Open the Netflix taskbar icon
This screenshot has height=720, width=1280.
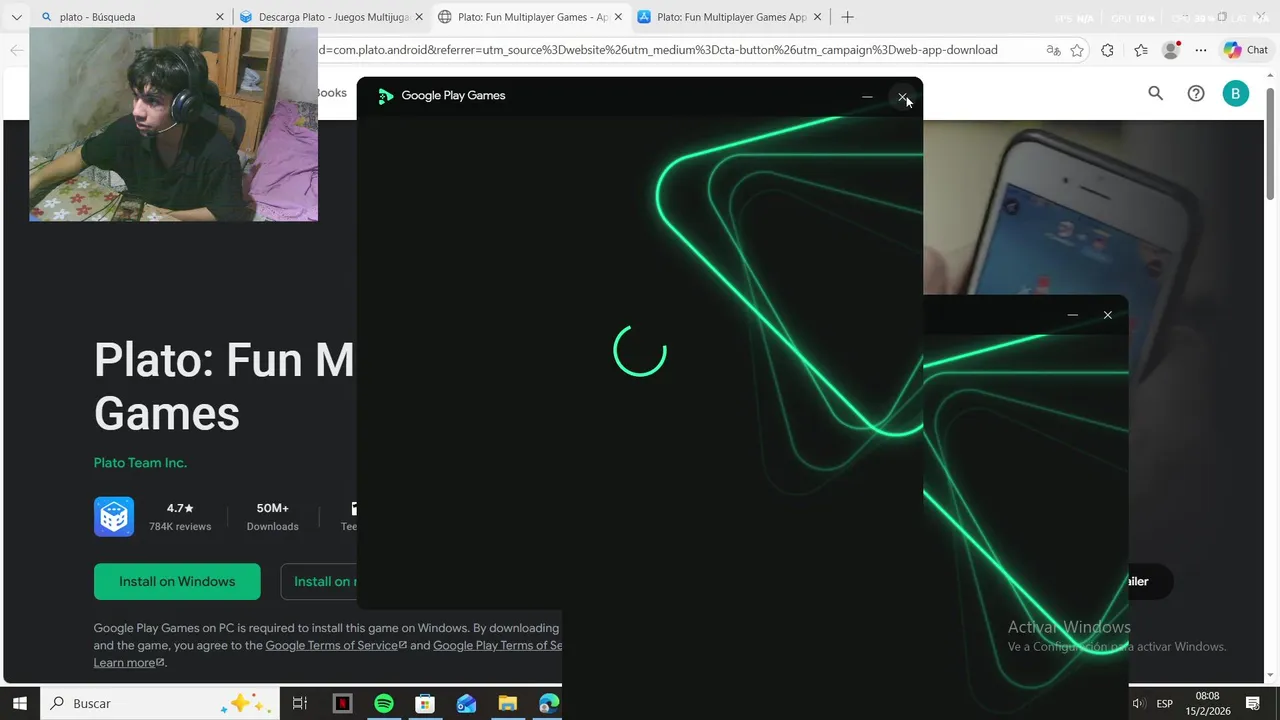tap(343, 703)
